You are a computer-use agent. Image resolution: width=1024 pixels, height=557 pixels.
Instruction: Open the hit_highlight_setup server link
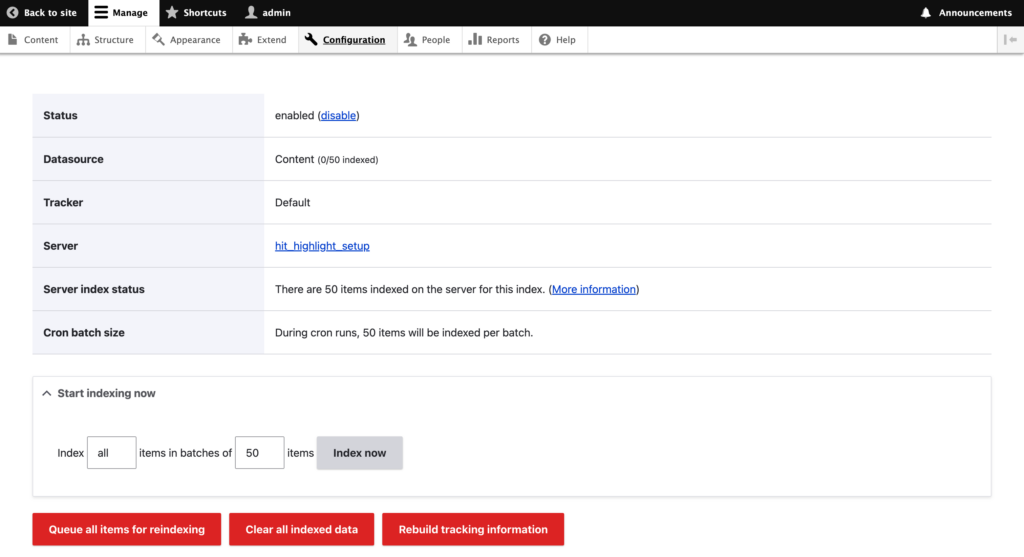coord(322,246)
